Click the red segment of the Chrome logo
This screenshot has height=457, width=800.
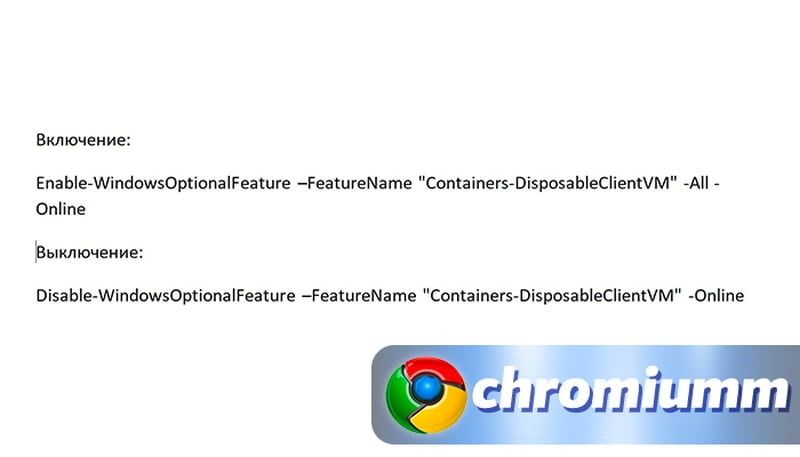434,370
